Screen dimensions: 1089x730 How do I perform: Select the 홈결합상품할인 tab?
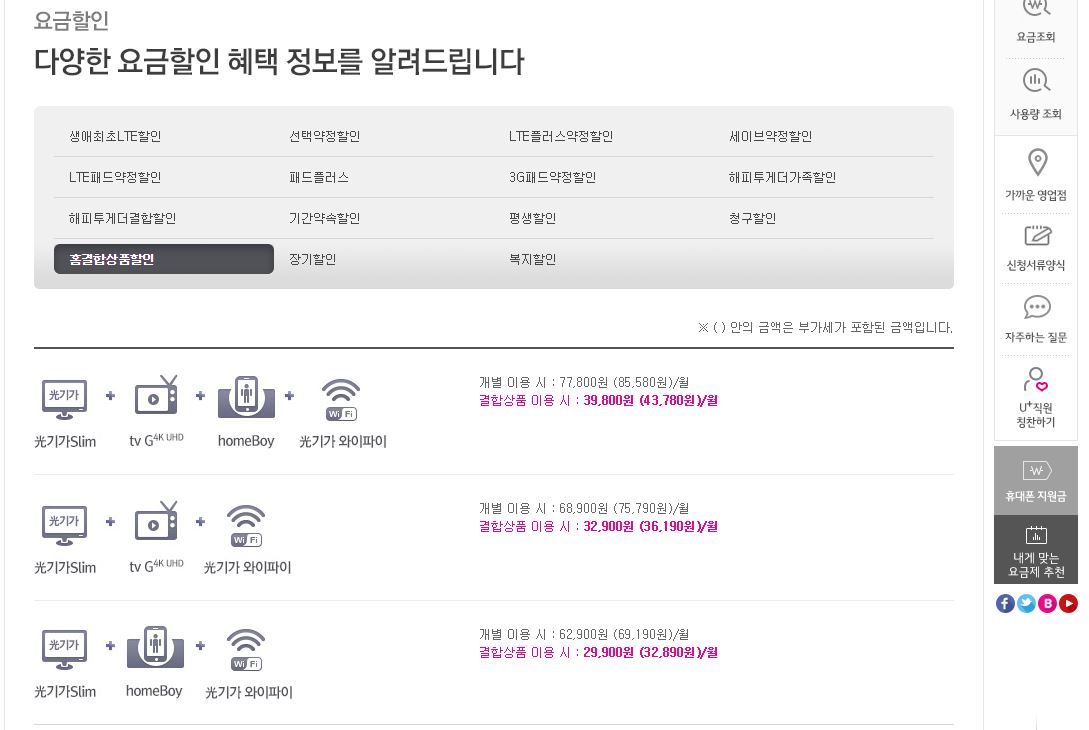point(163,259)
